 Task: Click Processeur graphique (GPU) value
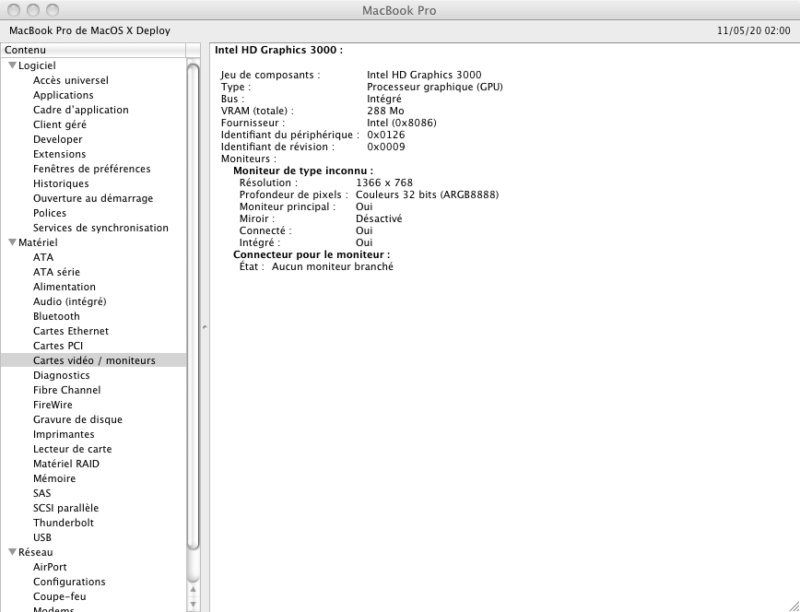(435, 87)
